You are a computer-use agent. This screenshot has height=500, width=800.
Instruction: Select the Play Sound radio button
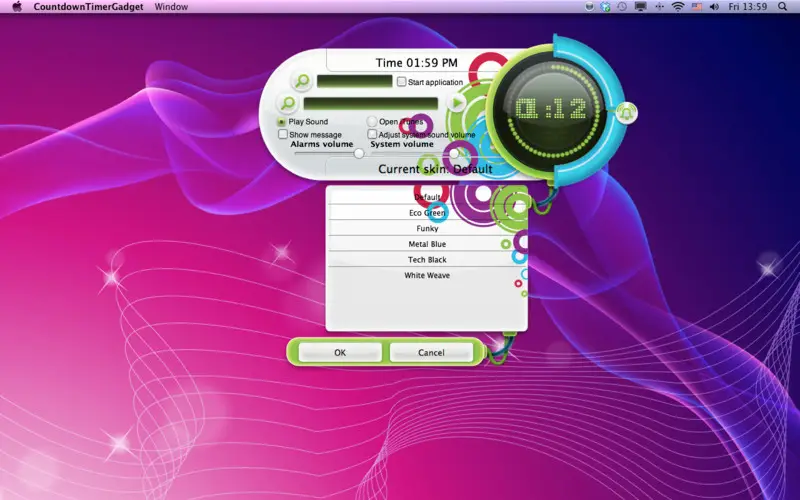point(281,122)
